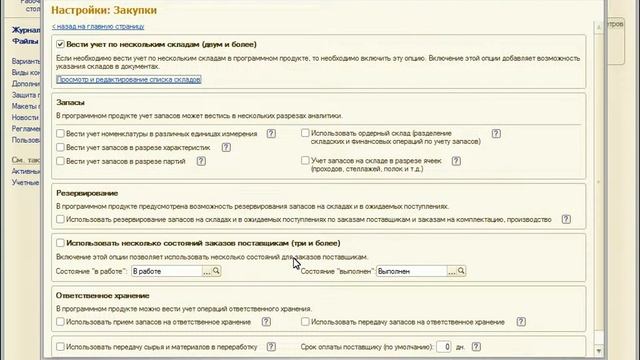Enable transferring stock to safe custody
Image resolution: width=640 pixels, height=360 pixels.
(305, 322)
